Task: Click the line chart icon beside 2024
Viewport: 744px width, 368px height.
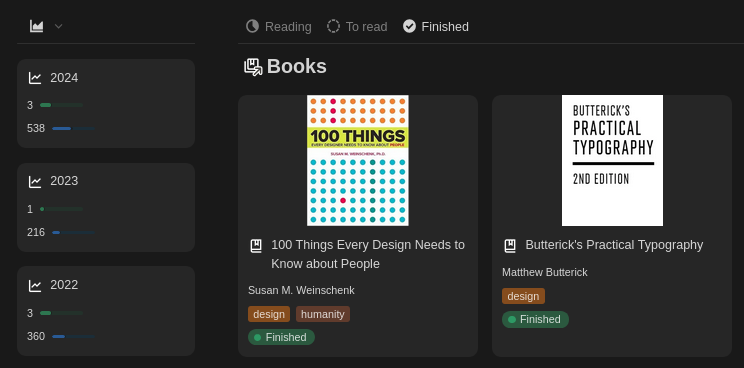Action: click(x=35, y=78)
